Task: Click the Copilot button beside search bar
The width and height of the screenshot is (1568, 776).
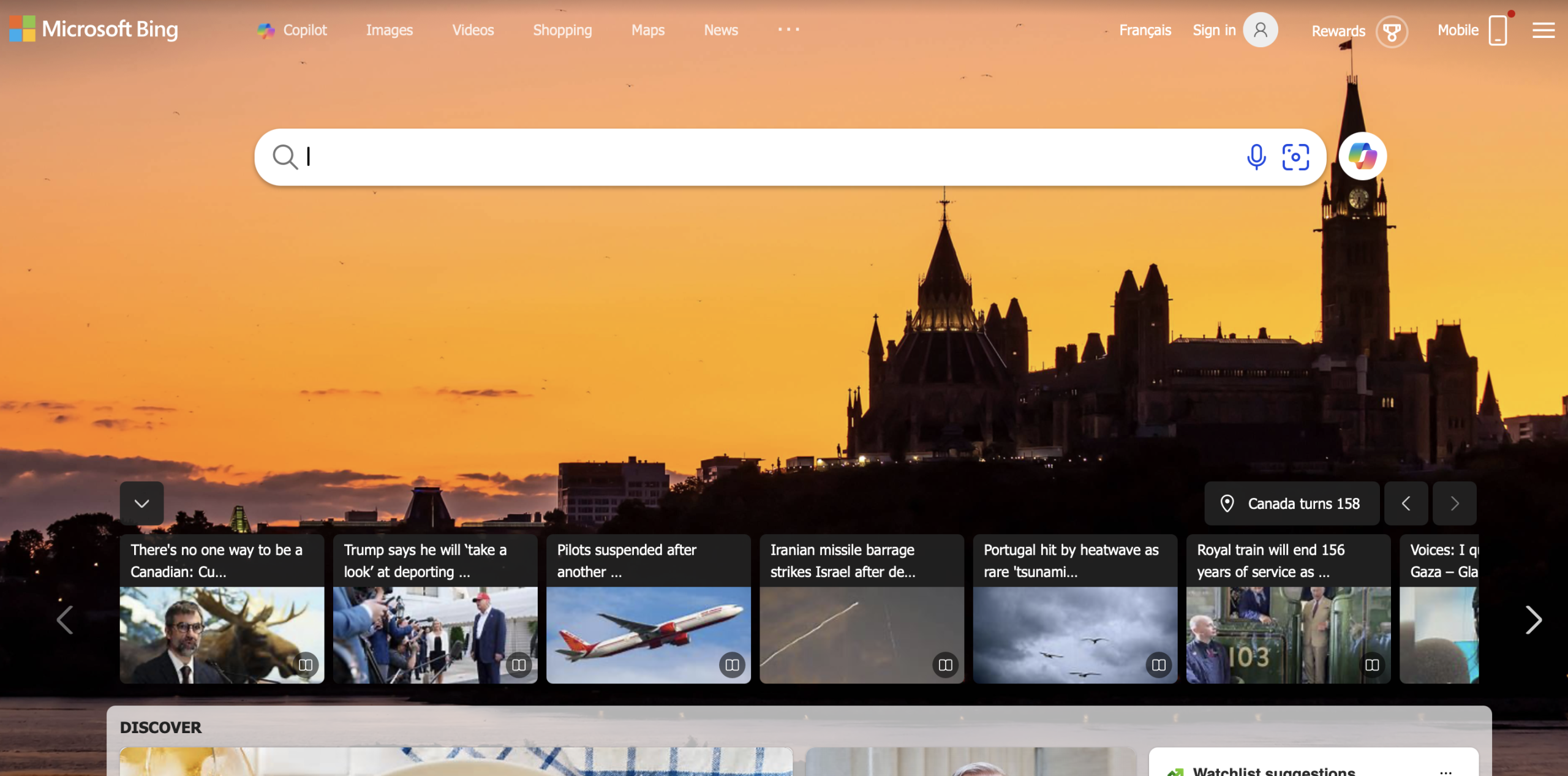Action: click(1362, 157)
